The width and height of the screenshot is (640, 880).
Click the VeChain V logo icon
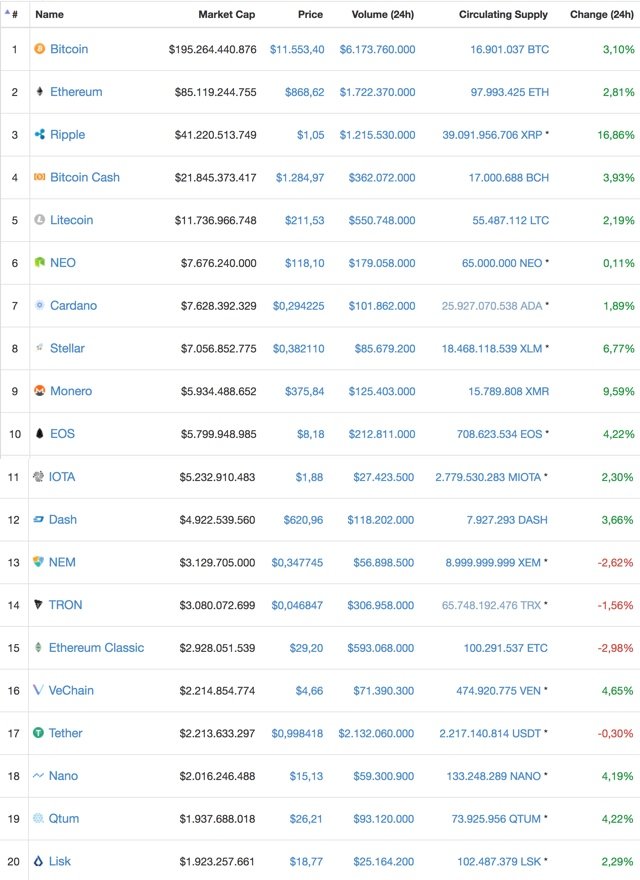tap(38, 690)
